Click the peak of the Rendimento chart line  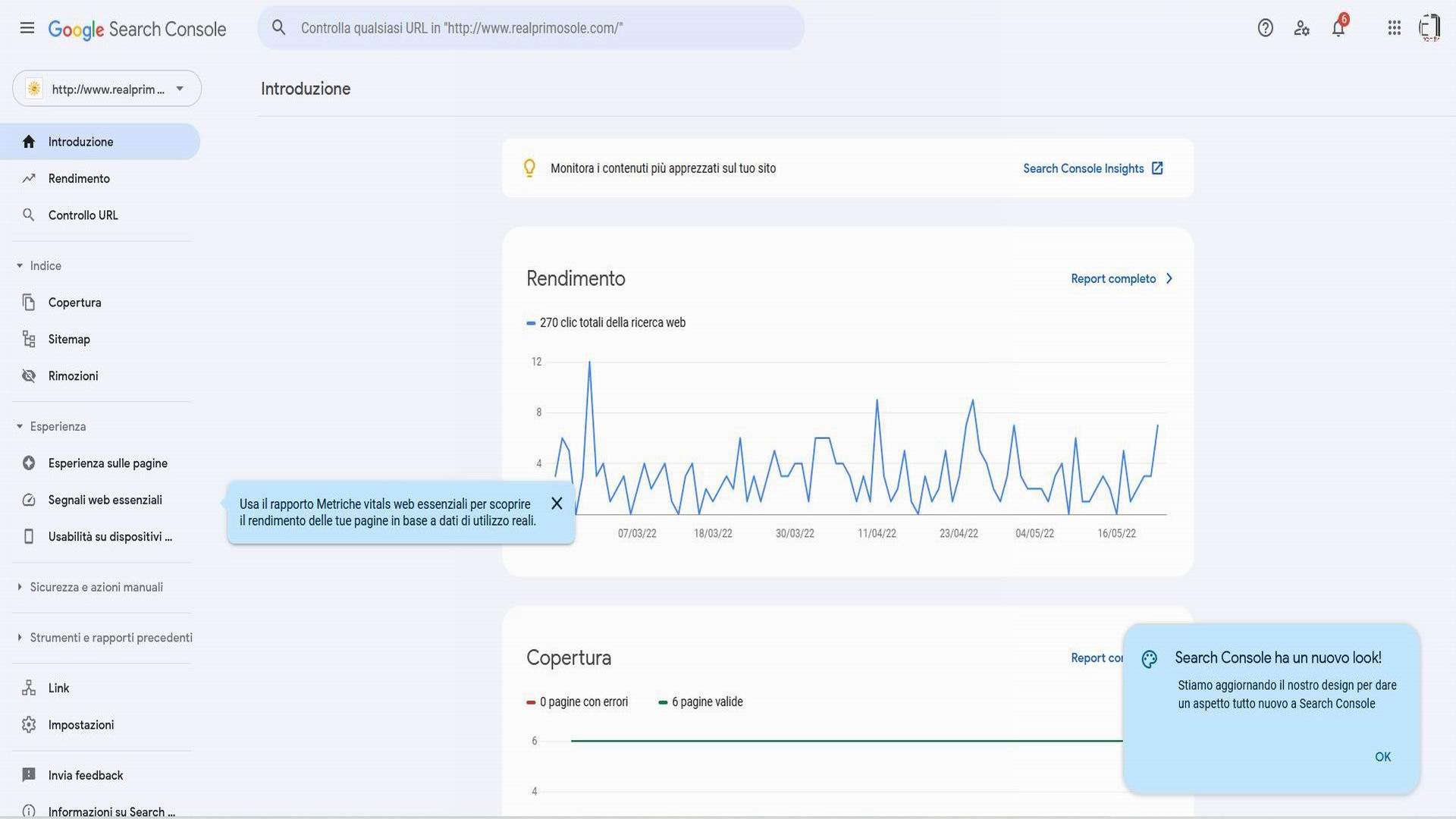point(589,362)
